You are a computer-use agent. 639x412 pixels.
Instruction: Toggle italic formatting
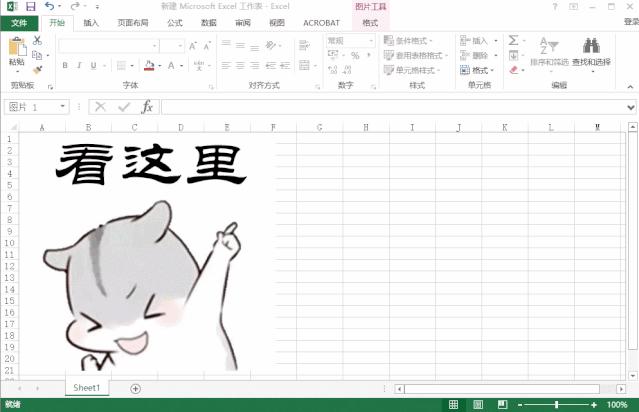coord(79,65)
